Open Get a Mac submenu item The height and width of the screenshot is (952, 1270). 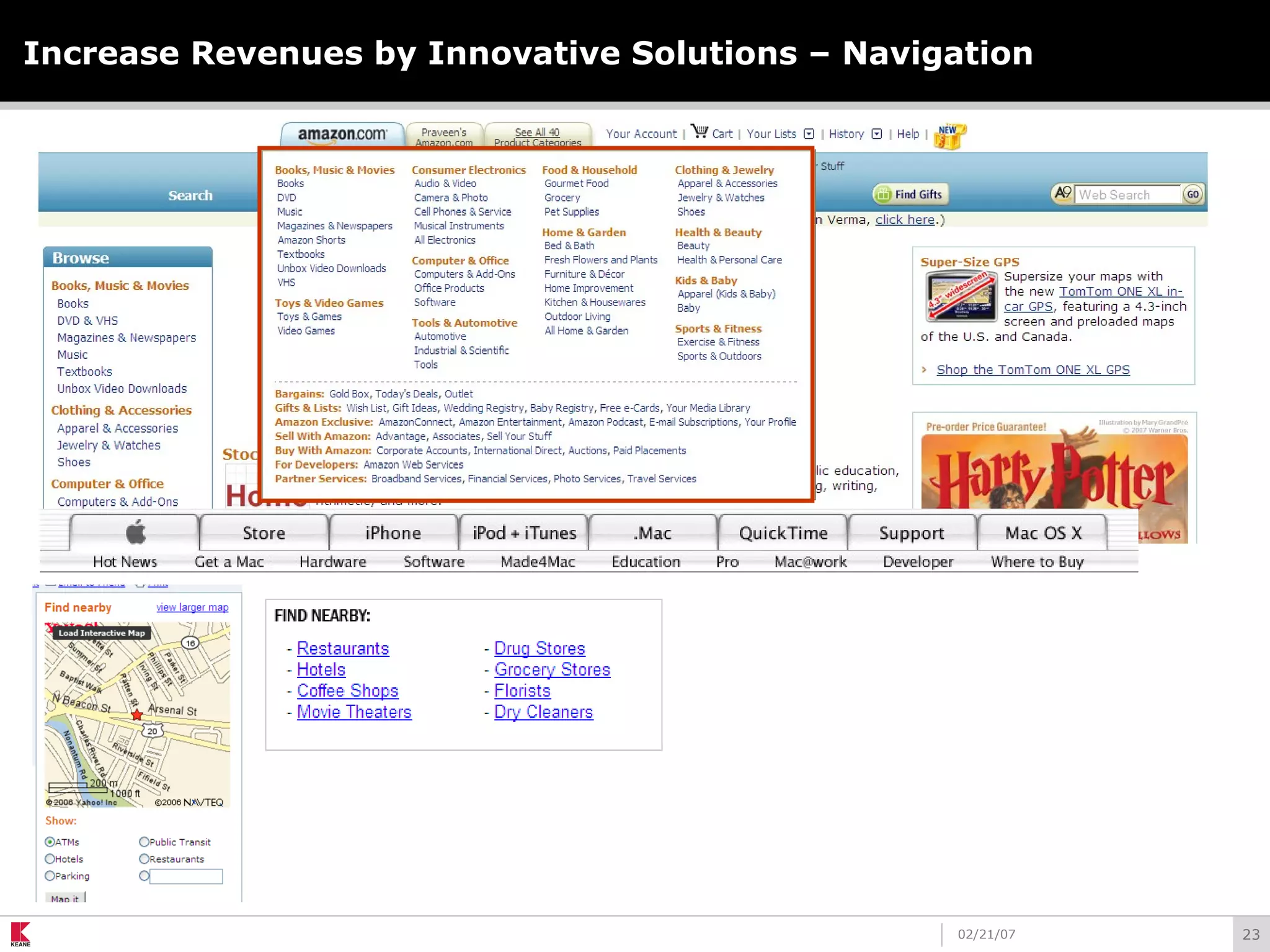point(229,562)
